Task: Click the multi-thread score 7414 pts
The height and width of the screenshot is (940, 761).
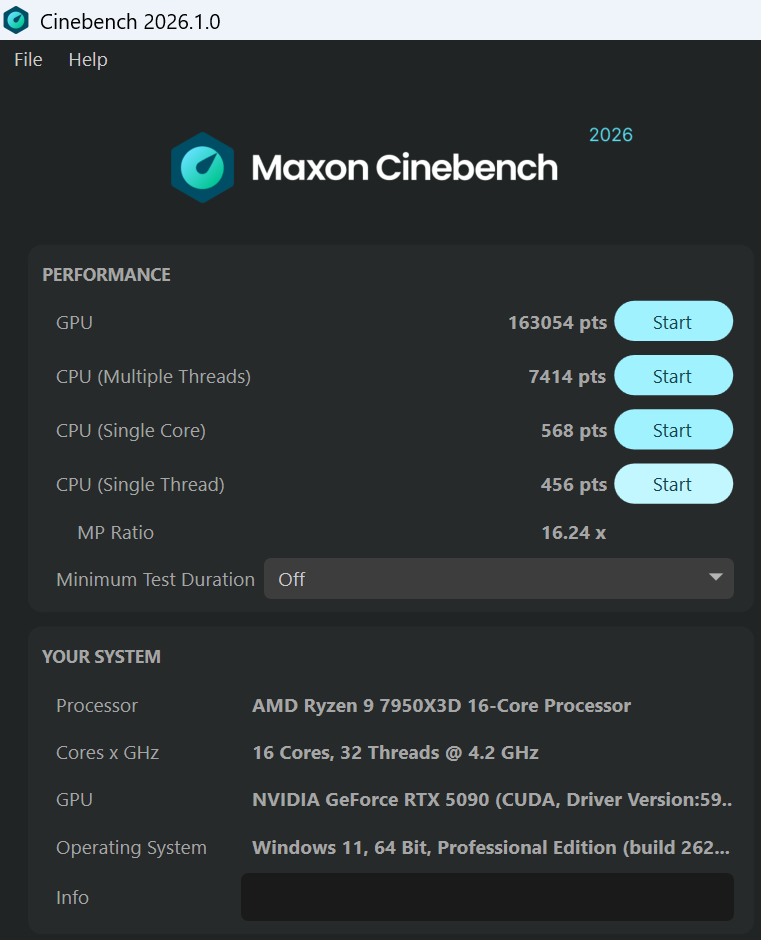Action: [567, 376]
